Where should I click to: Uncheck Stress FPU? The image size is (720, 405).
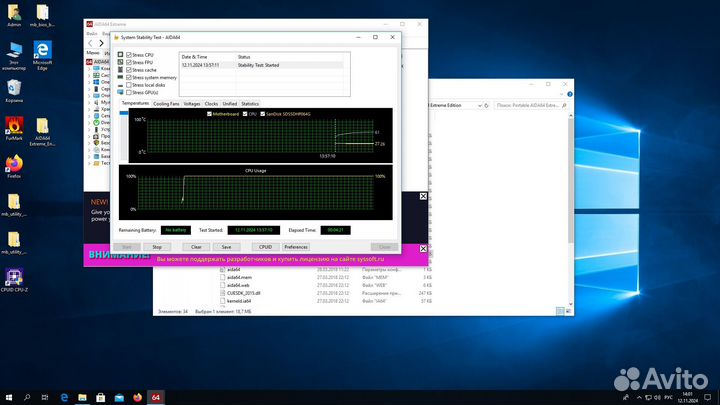(129, 62)
